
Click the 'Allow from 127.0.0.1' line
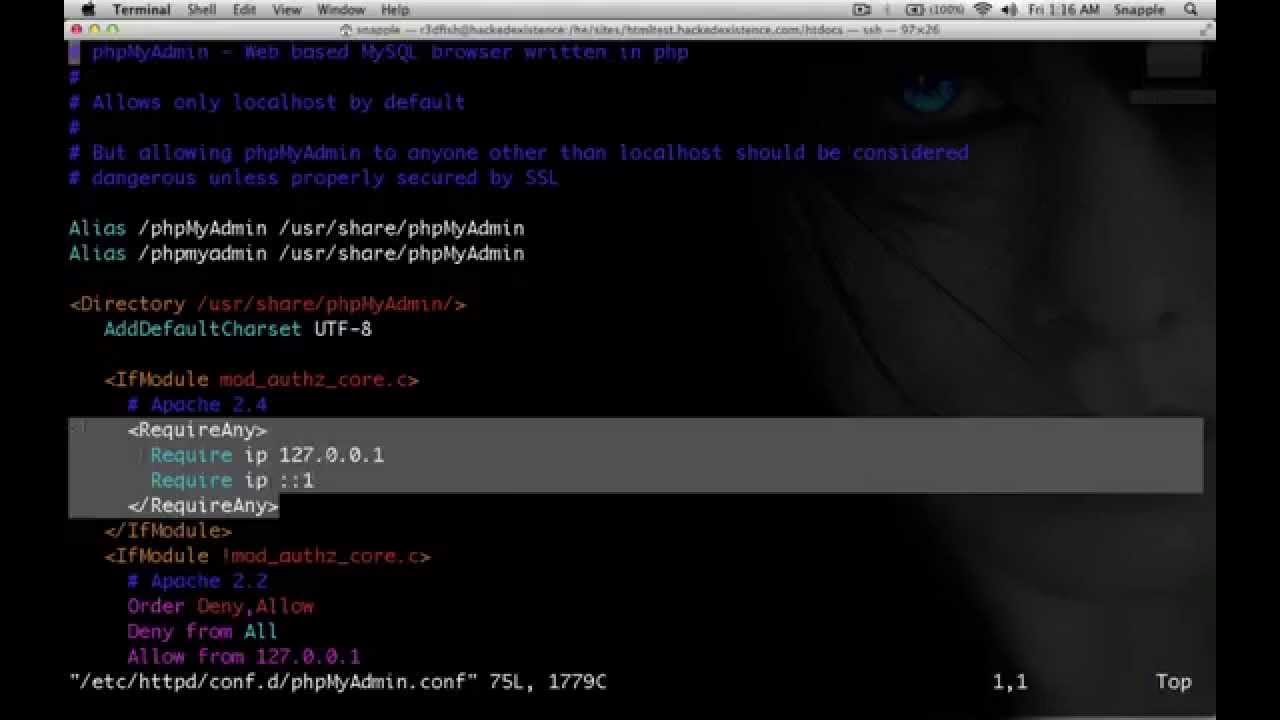(x=243, y=657)
